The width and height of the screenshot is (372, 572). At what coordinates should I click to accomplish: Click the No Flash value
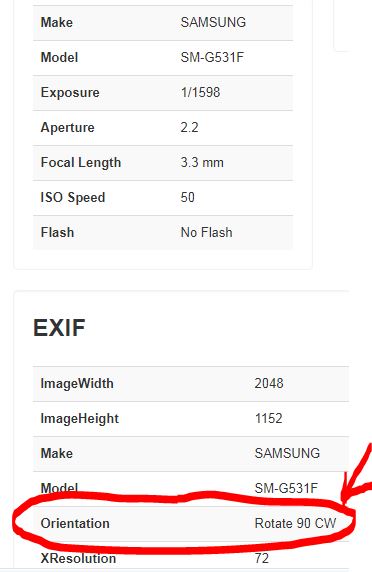206,233
